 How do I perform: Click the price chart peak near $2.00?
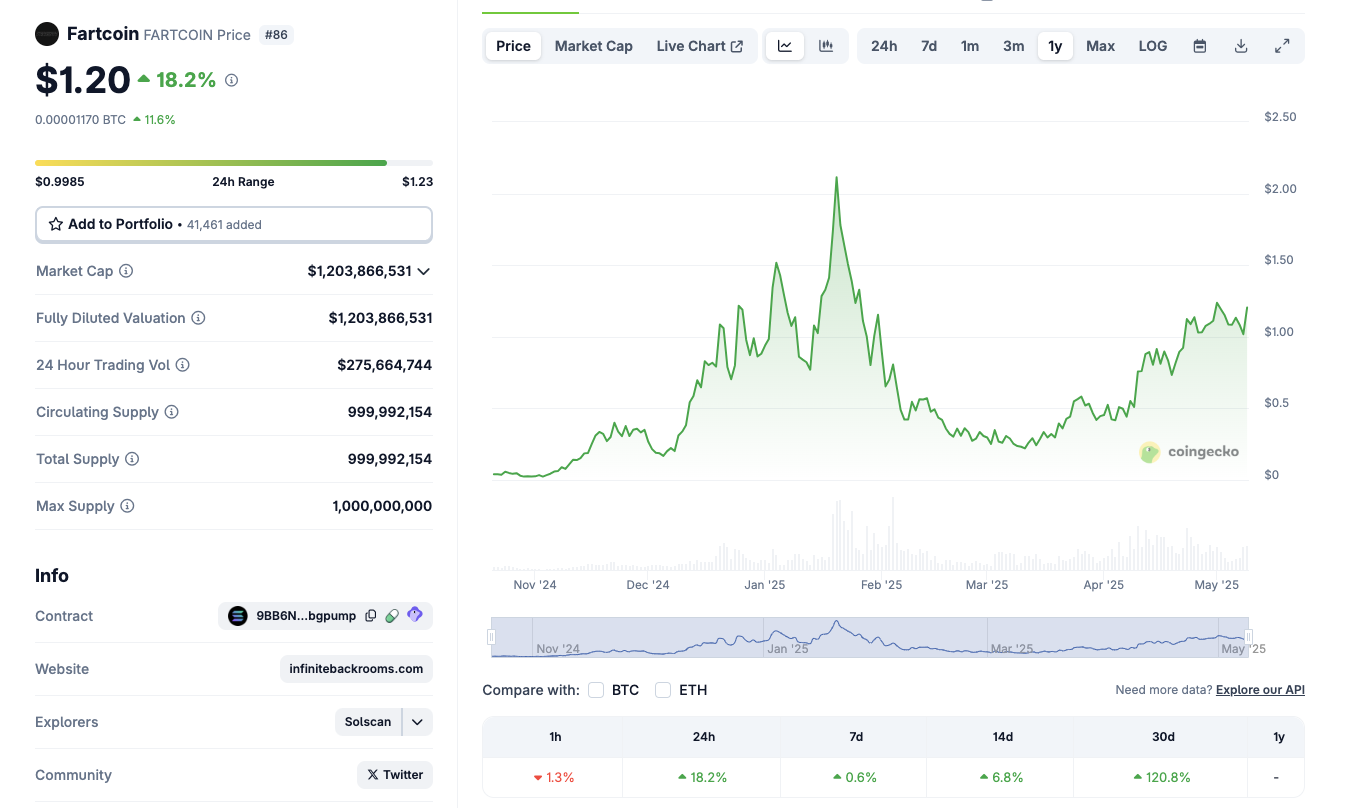[836, 178]
